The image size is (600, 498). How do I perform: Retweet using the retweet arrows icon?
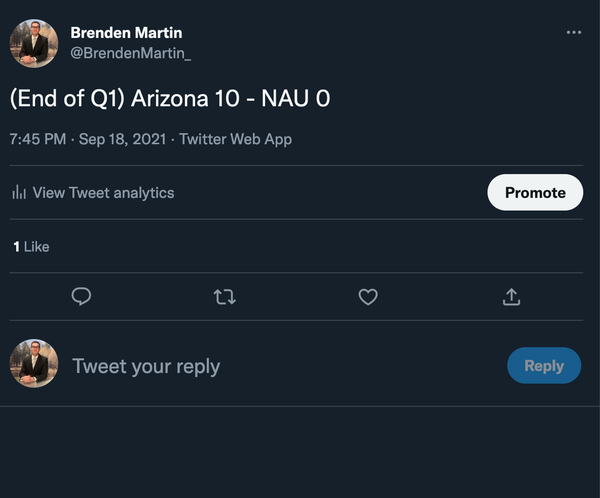pyautogui.click(x=225, y=296)
